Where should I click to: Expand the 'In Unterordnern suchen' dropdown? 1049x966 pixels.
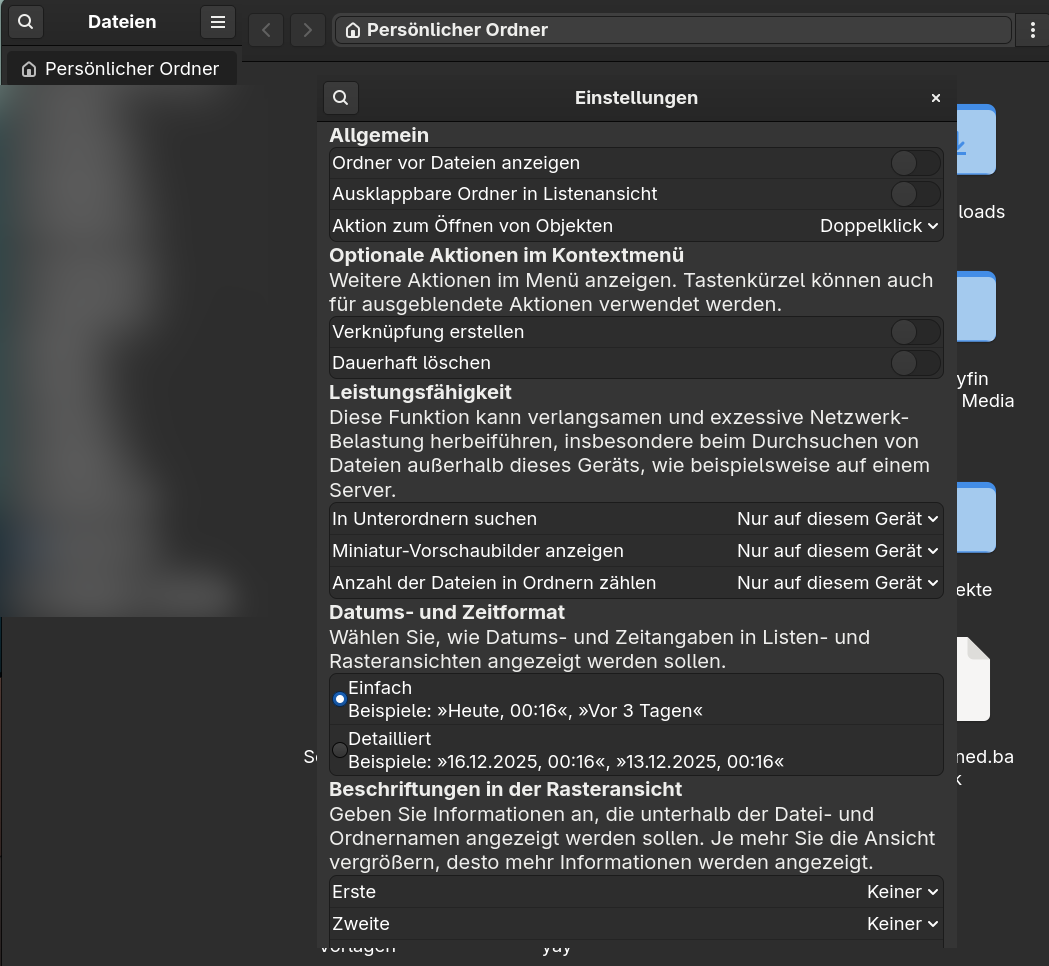click(x=838, y=519)
